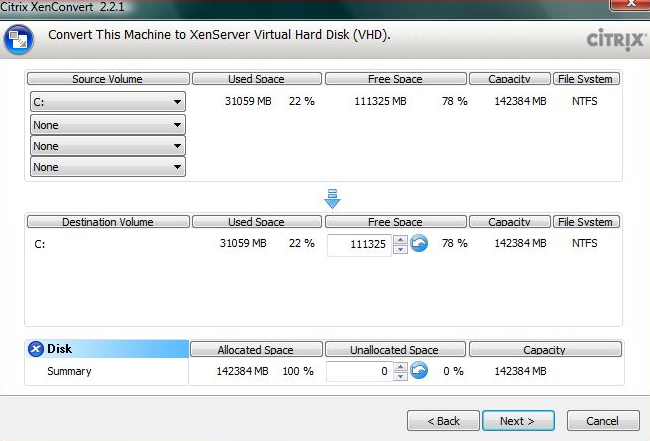Expand the fourth source volume None dropdown

(x=107, y=167)
